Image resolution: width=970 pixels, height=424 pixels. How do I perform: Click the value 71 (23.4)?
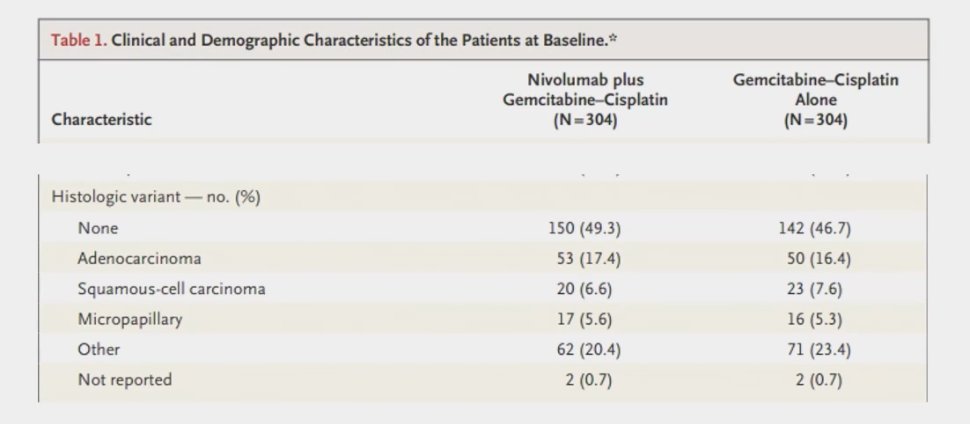click(x=819, y=350)
